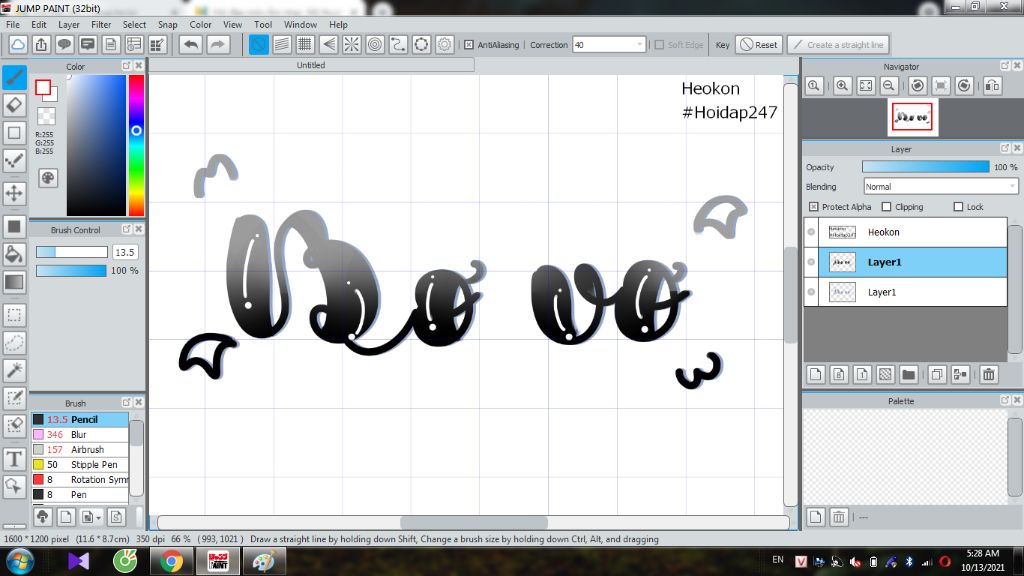
Task: Click the Key button
Action: [722, 44]
